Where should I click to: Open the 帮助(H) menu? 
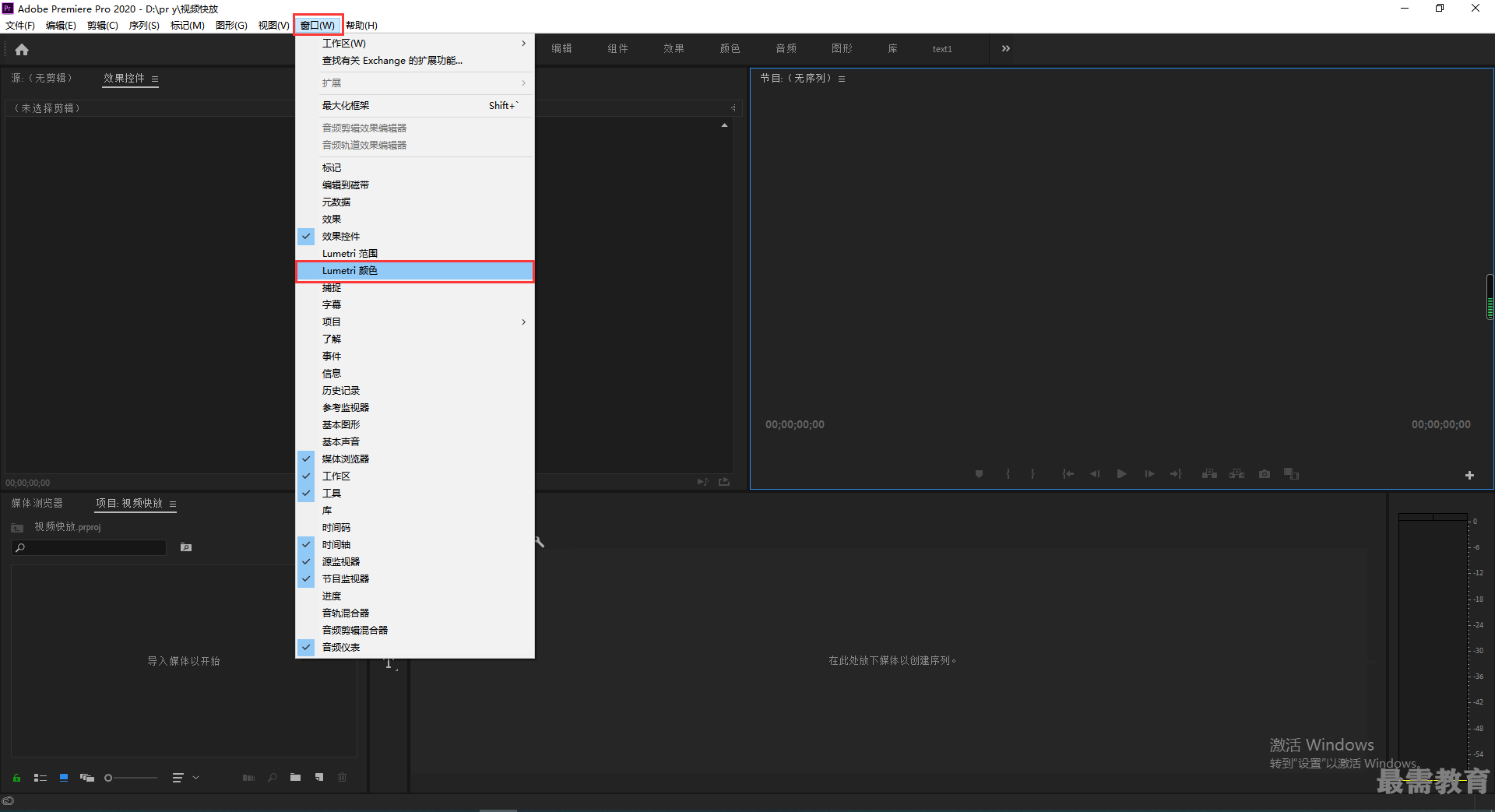(x=361, y=26)
